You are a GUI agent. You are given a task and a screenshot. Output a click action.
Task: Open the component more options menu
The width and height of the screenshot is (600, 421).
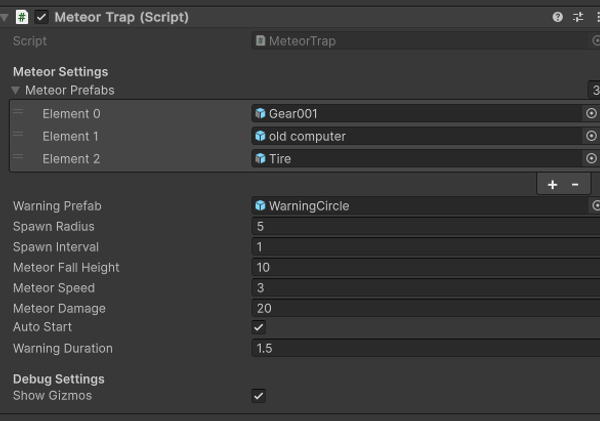(x=596, y=17)
